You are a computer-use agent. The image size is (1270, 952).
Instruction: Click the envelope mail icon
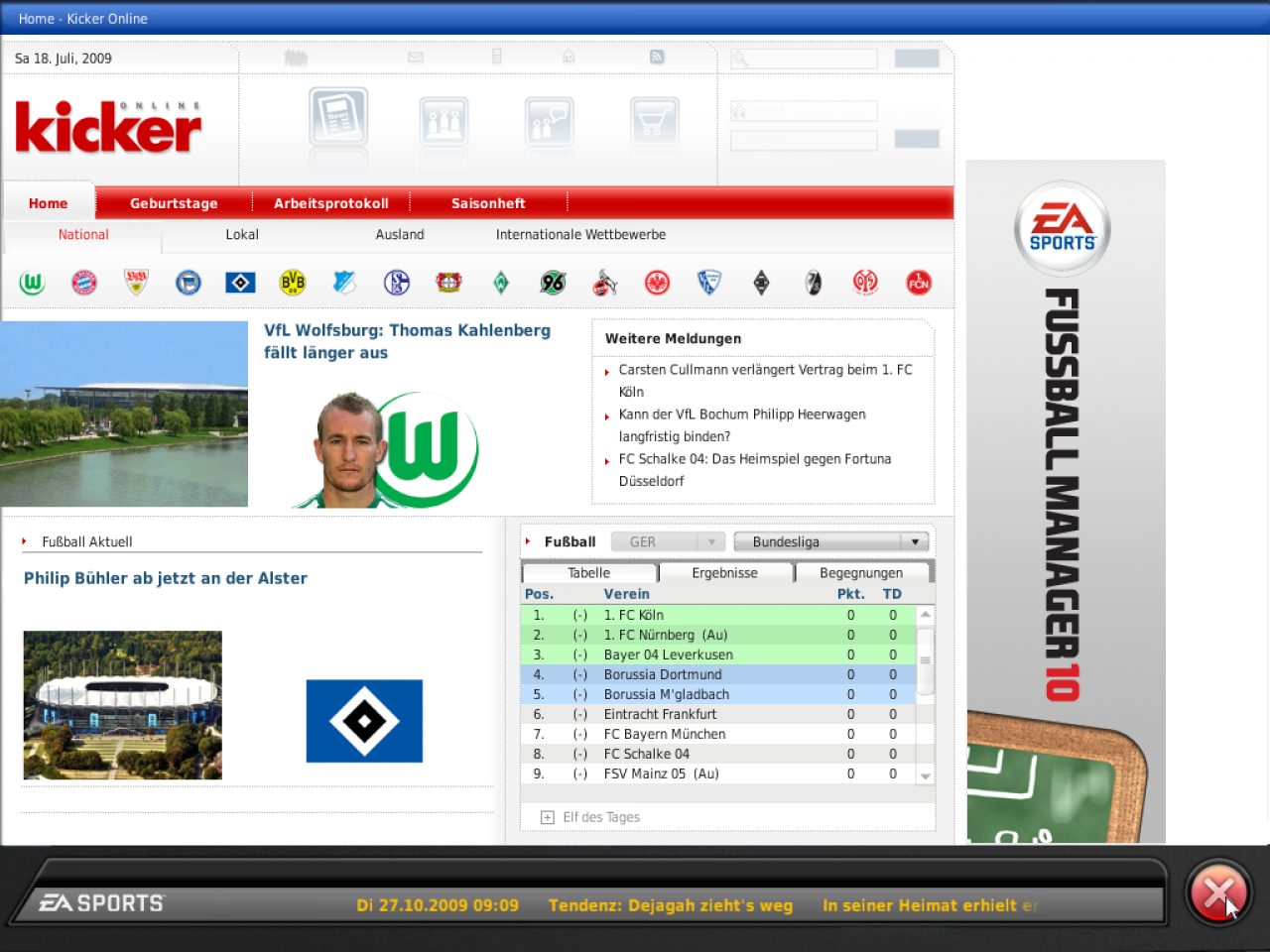[416, 58]
